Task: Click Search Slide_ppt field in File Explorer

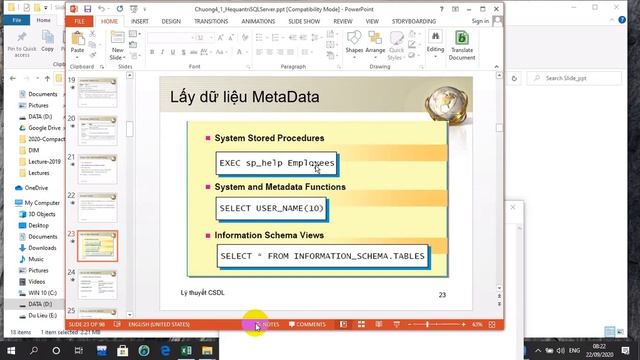Action: pos(574,78)
